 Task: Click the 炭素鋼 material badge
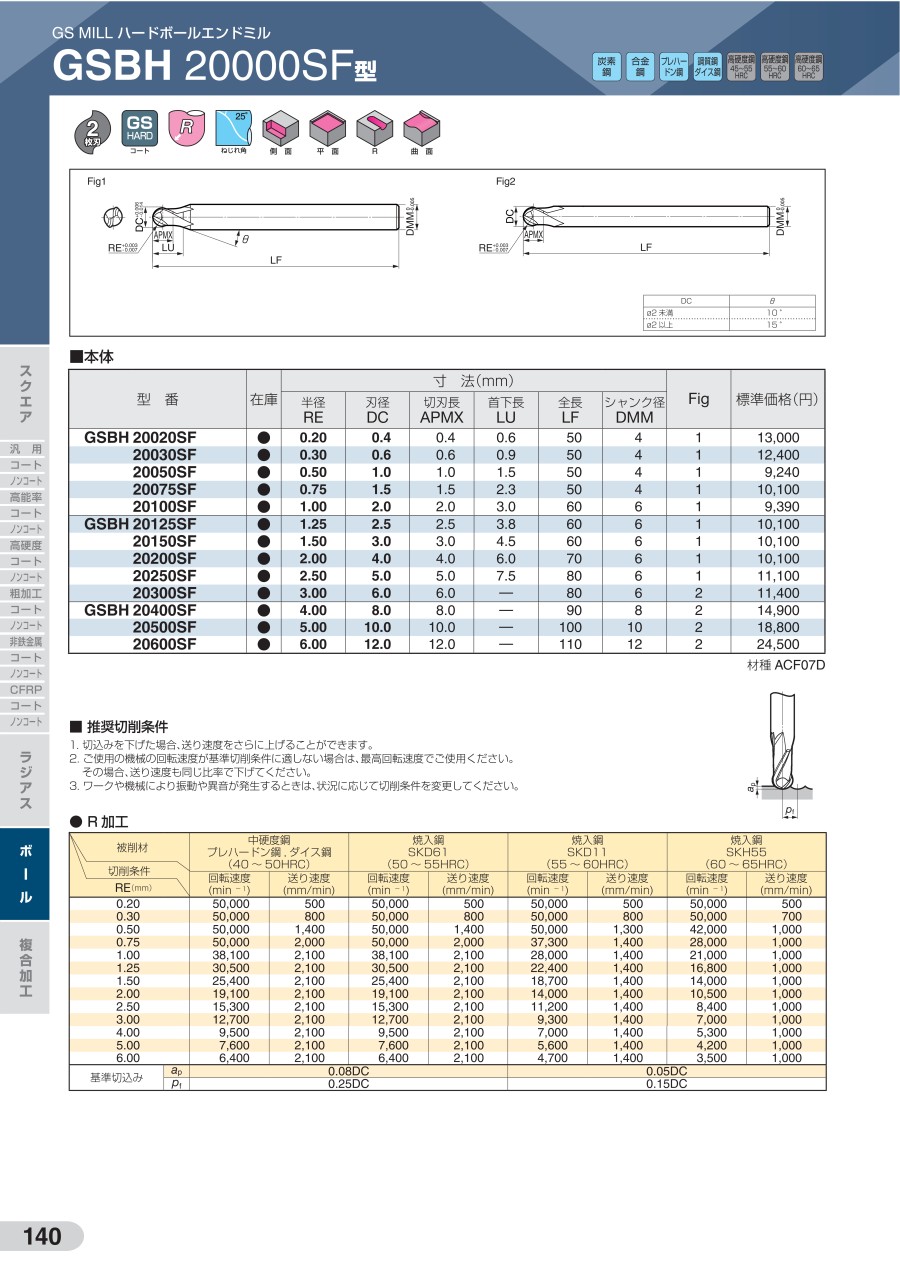coord(606,67)
